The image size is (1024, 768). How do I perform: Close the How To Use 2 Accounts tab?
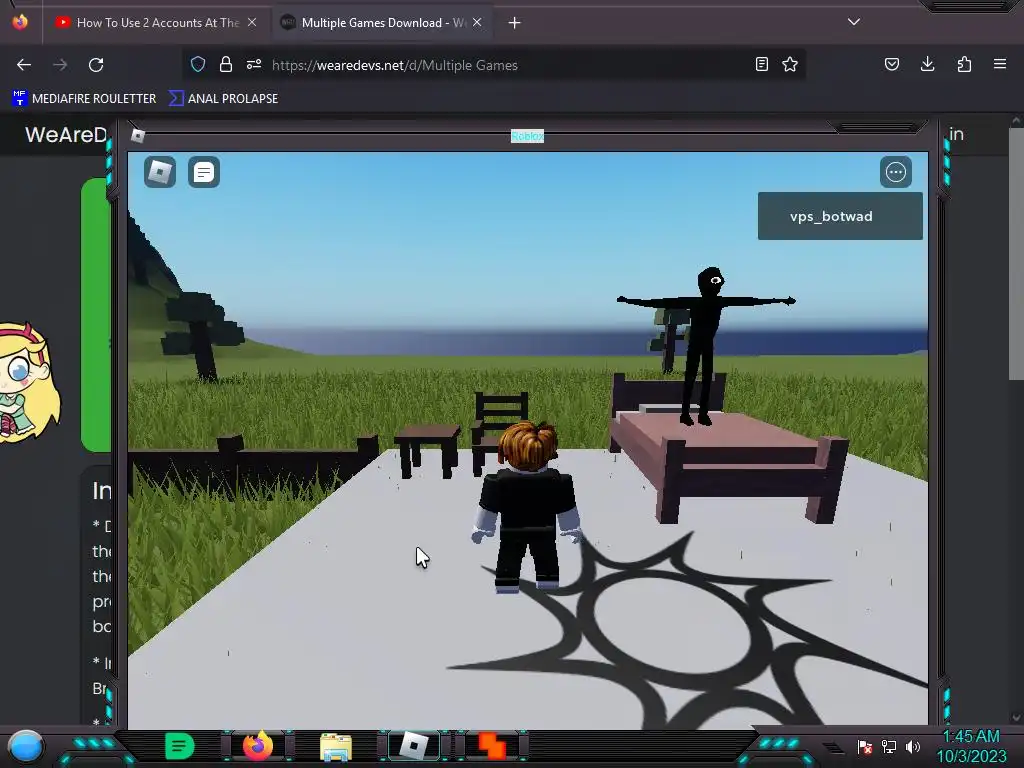[252, 22]
